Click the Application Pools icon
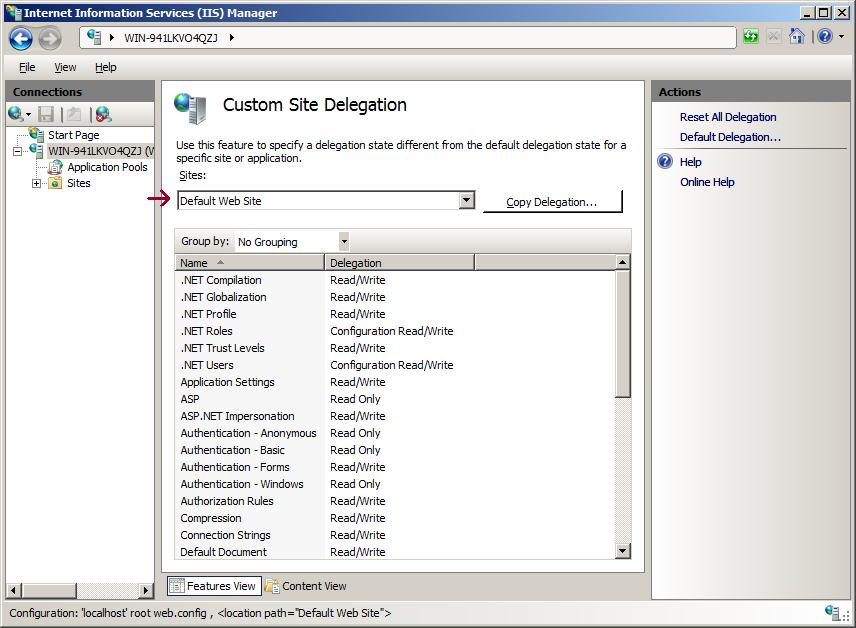856x628 pixels. [56, 167]
